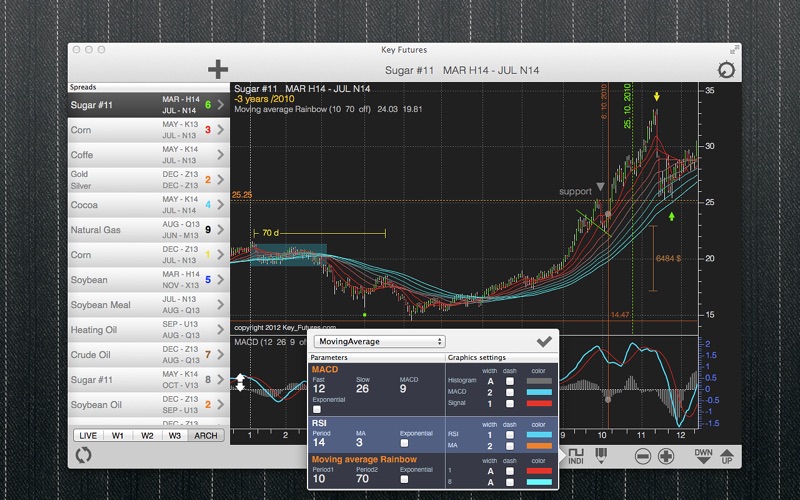
Task: Expand the Heating Oil spread chevron
Action: pos(220,330)
